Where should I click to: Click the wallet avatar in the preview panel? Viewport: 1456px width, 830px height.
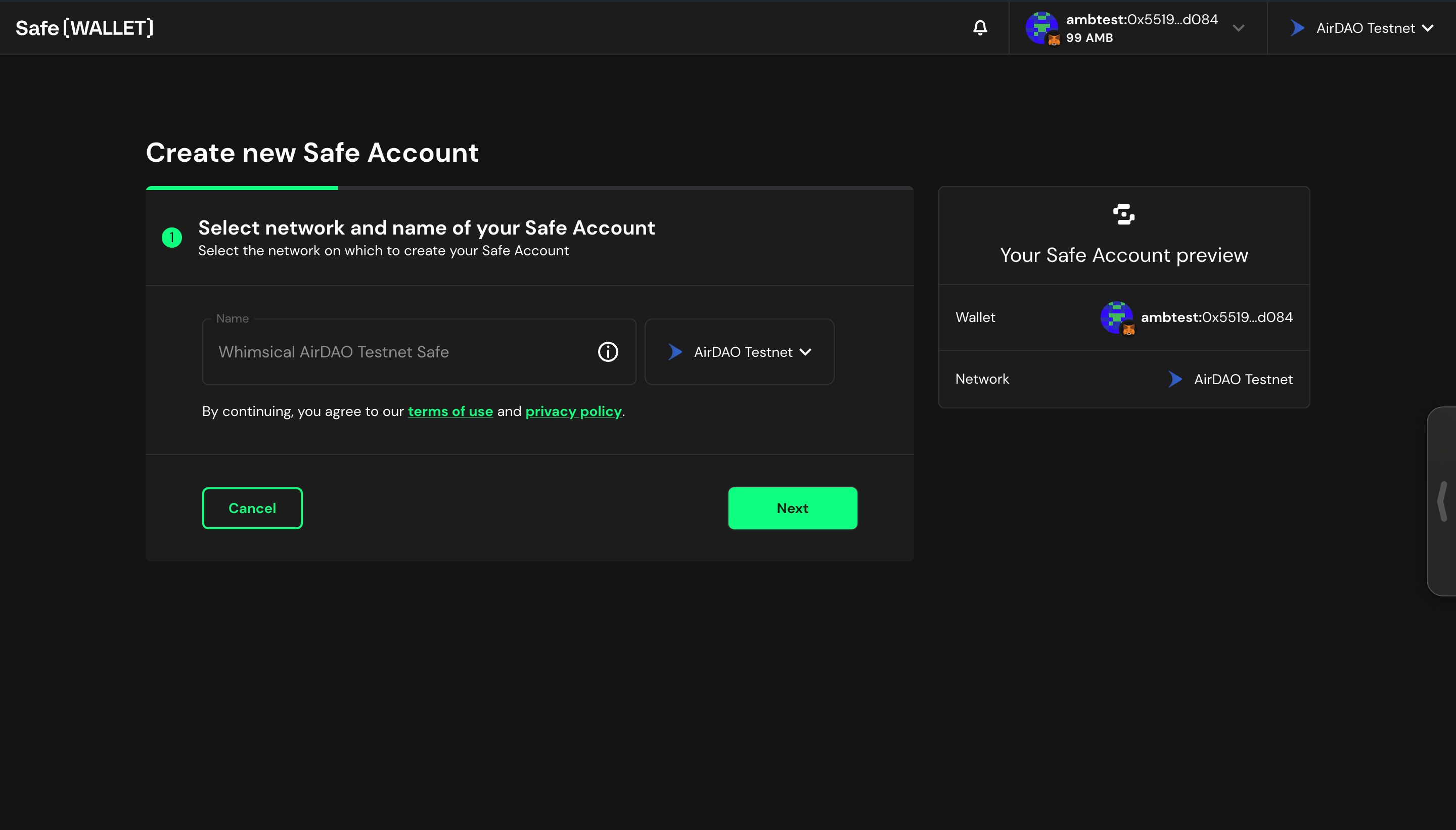pos(1117,317)
